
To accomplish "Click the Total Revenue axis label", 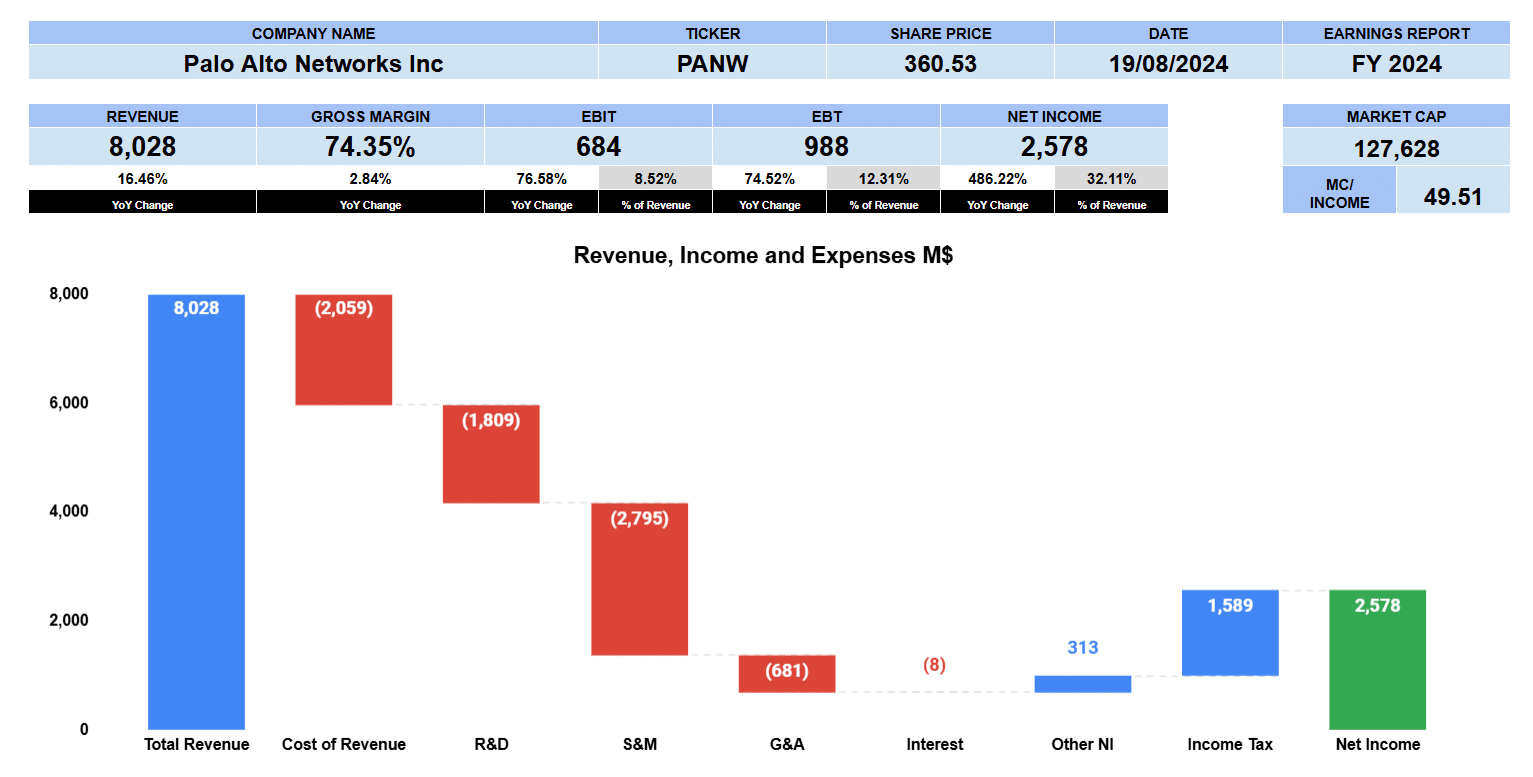I will [196, 745].
